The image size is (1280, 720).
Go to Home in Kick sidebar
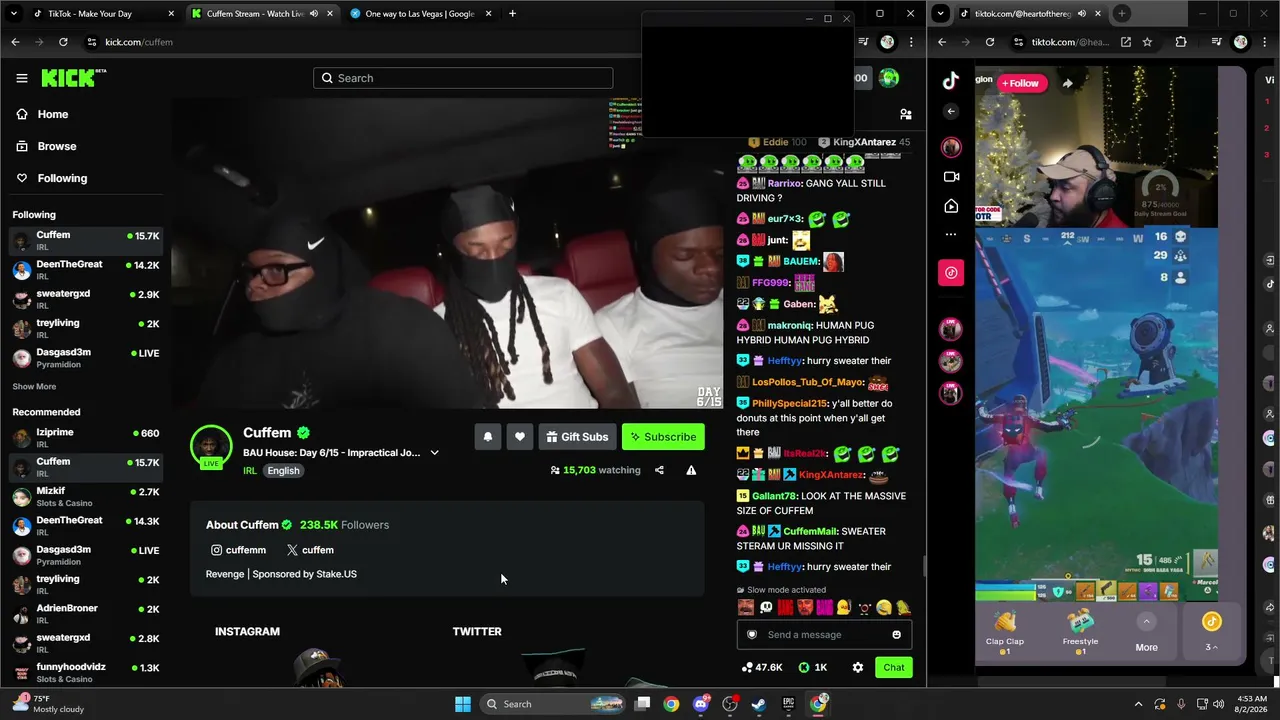(53, 114)
